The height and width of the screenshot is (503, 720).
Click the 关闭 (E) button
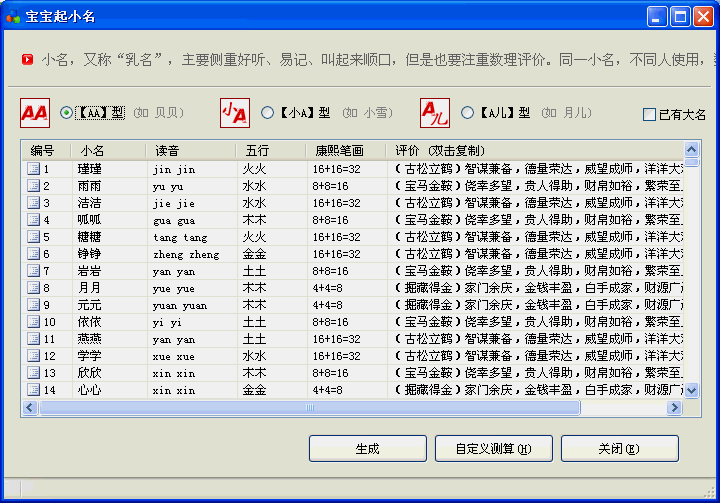(x=619, y=448)
